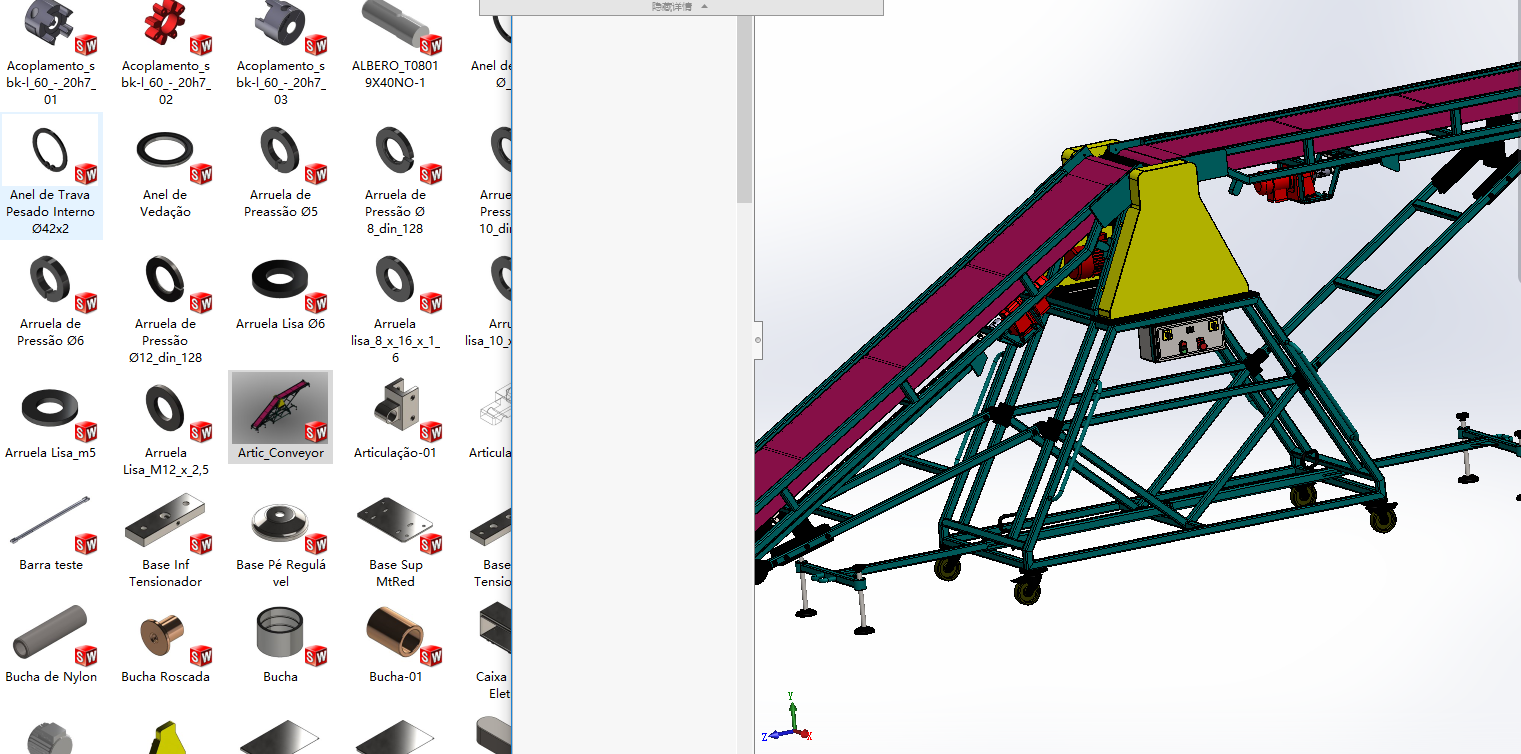
Task: Click the splitter handle beside the 3D preview
Action: (757, 340)
